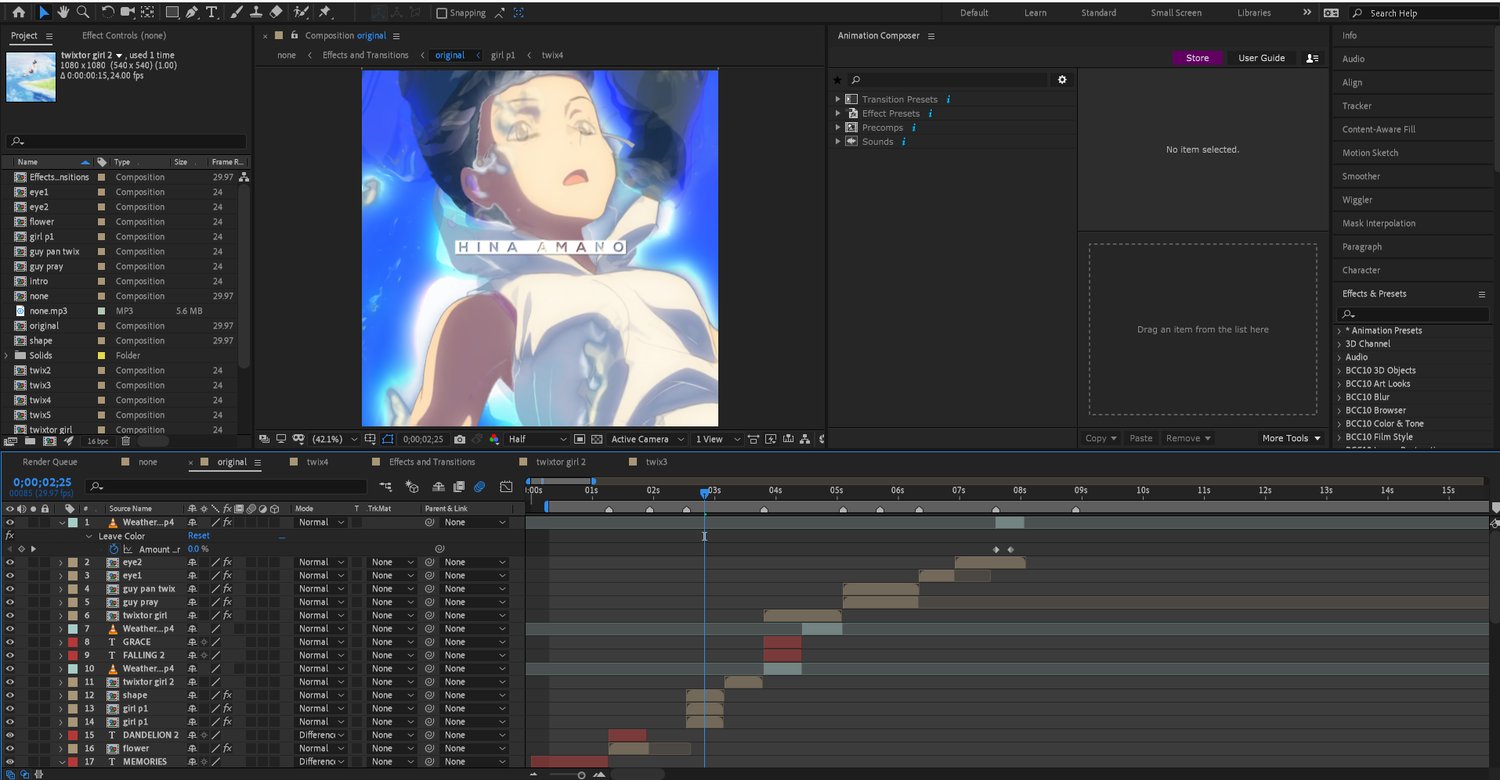This screenshot has width=1500, height=780.
Task: Select the Clone Stamp tool
Action: click(x=256, y=12)
